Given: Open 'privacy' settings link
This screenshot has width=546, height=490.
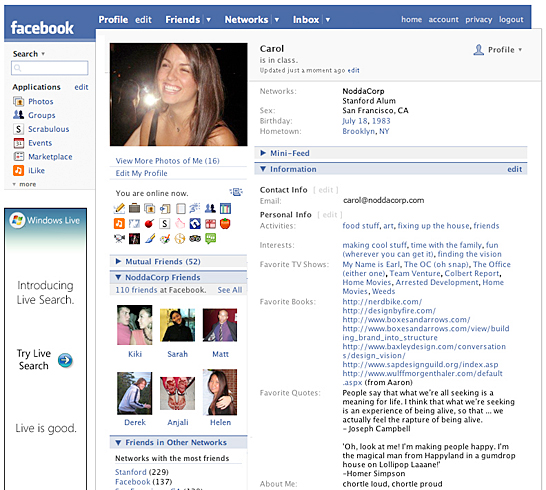Looking at the screenshot, I should pos(478,20).
